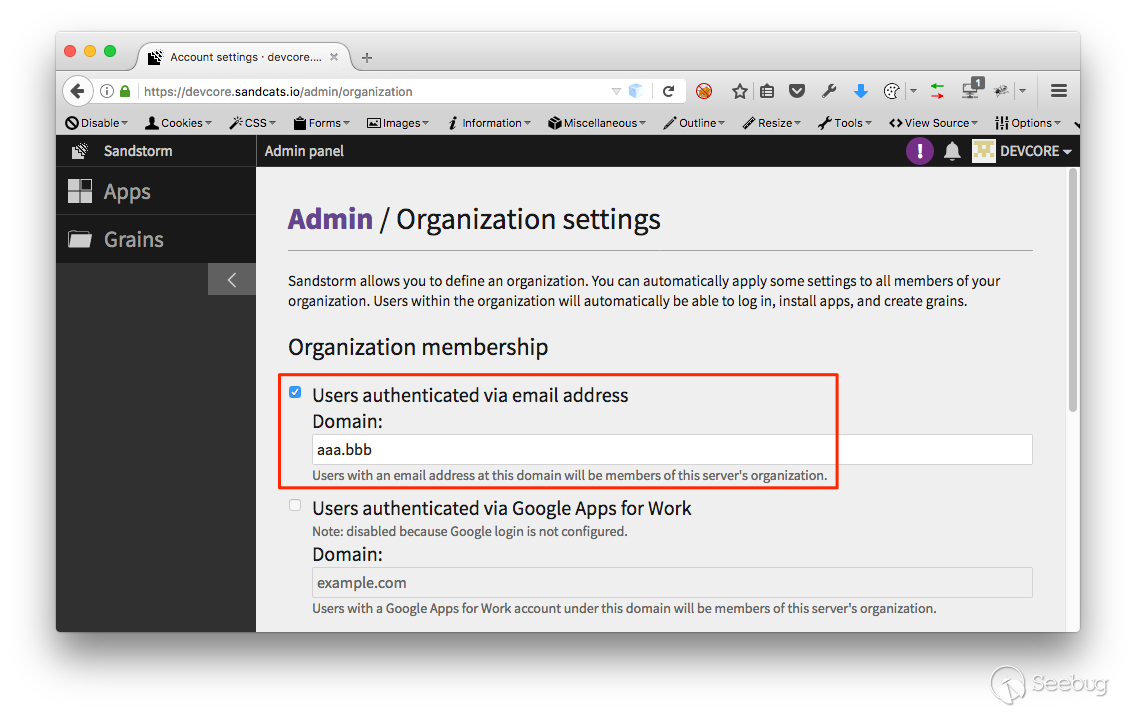Open the DEVCORE account dropdown
1136x712 pixels.
[x=1035, y=151]
